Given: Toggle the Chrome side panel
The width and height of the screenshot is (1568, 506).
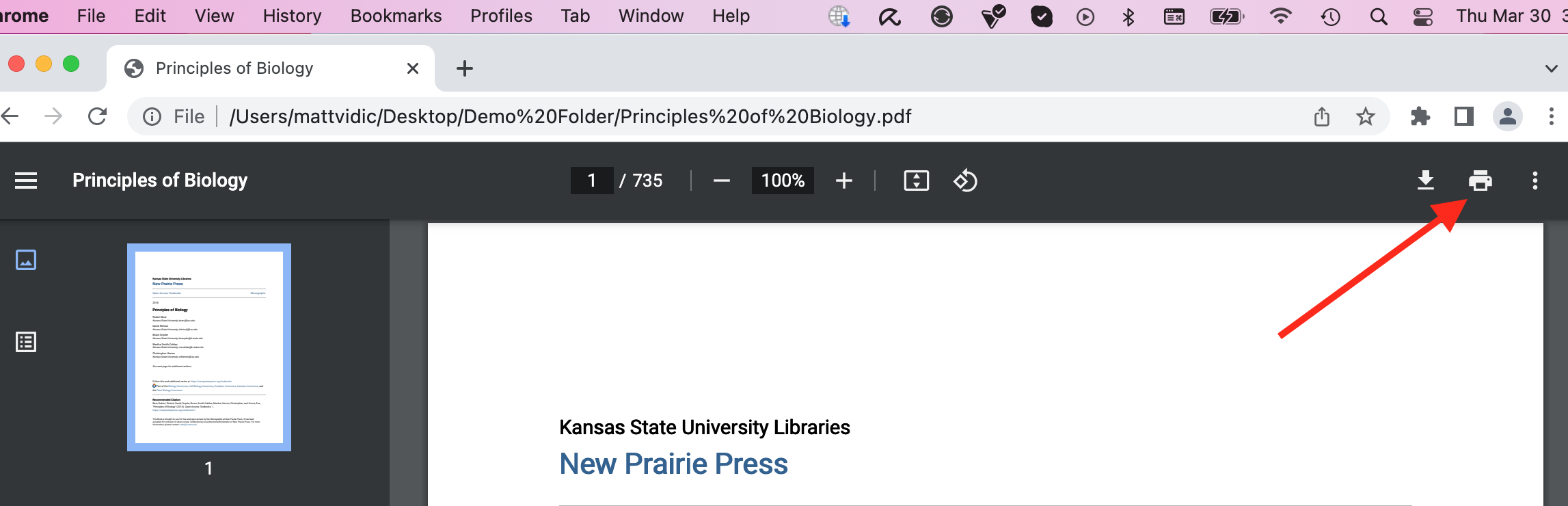Looking at the screenshot, I should [1463, 117].
